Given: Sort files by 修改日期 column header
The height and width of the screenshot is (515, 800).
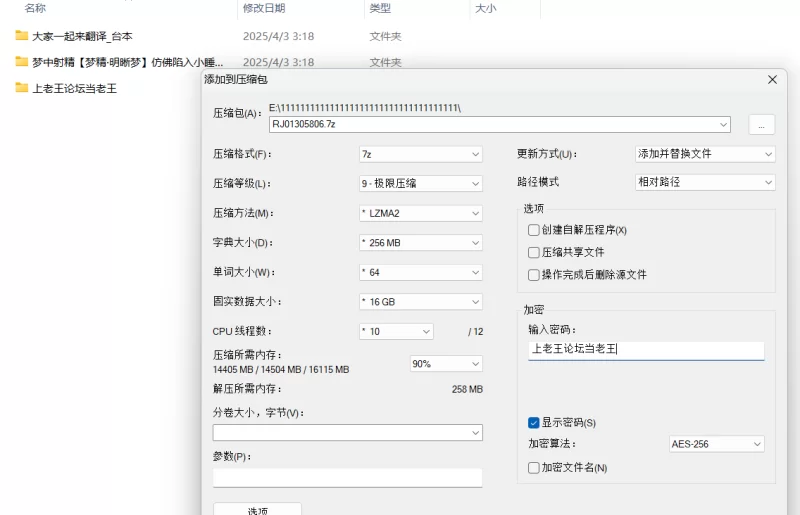Looking at the screenshot, I should (264, 8).
